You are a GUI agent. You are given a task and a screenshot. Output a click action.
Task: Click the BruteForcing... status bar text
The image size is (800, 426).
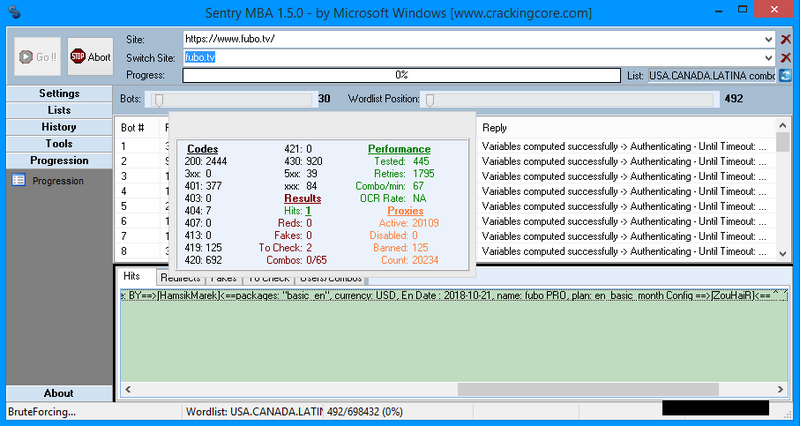click(42, 411)
